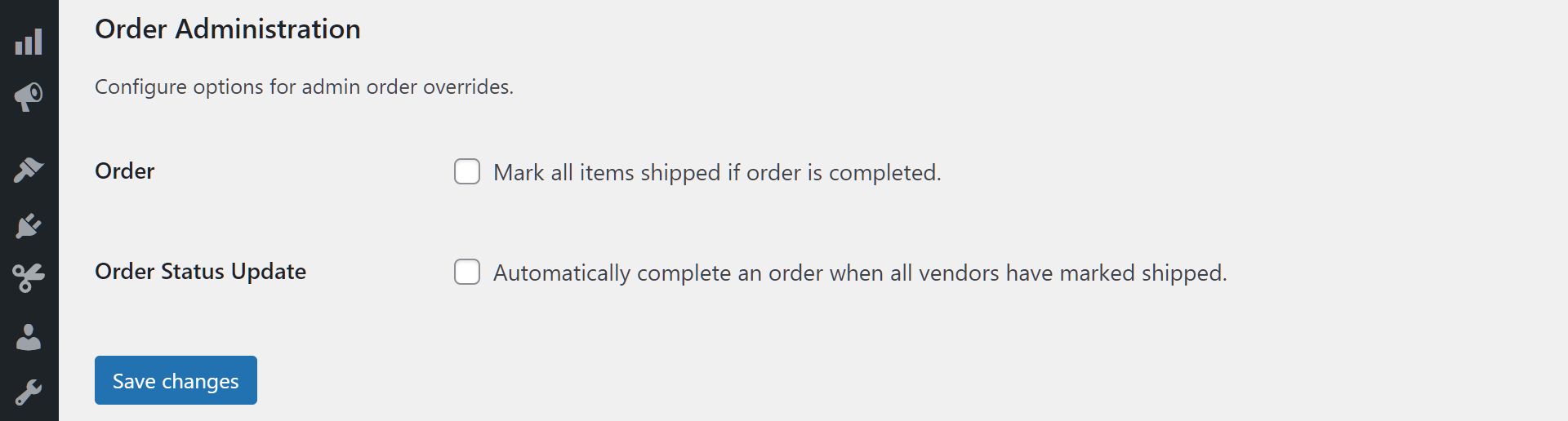Image resolution: width=1568 pixels, height=421 pixels.
Task: Enable the mark all items shipped checkbox
Action: [467, 172]
